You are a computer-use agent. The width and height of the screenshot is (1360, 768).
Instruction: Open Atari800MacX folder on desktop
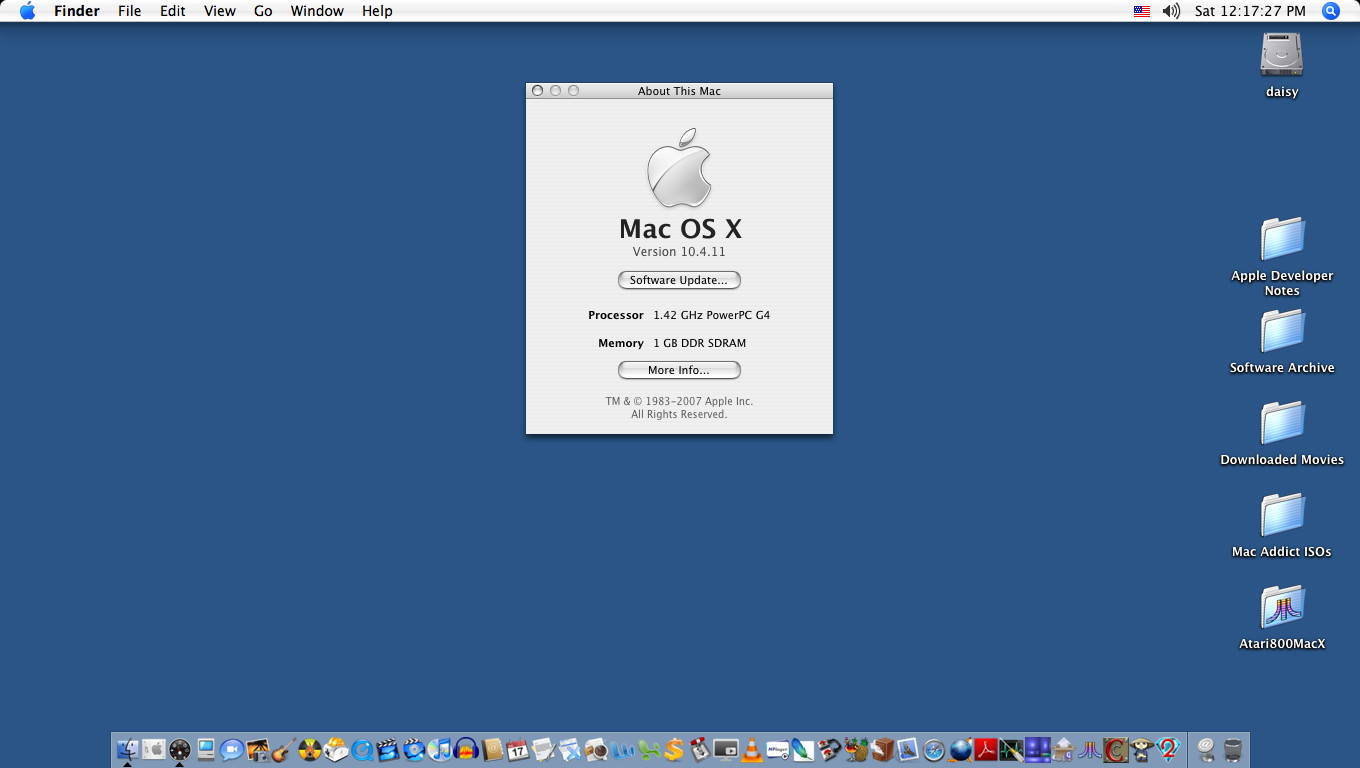[1282, 608]
